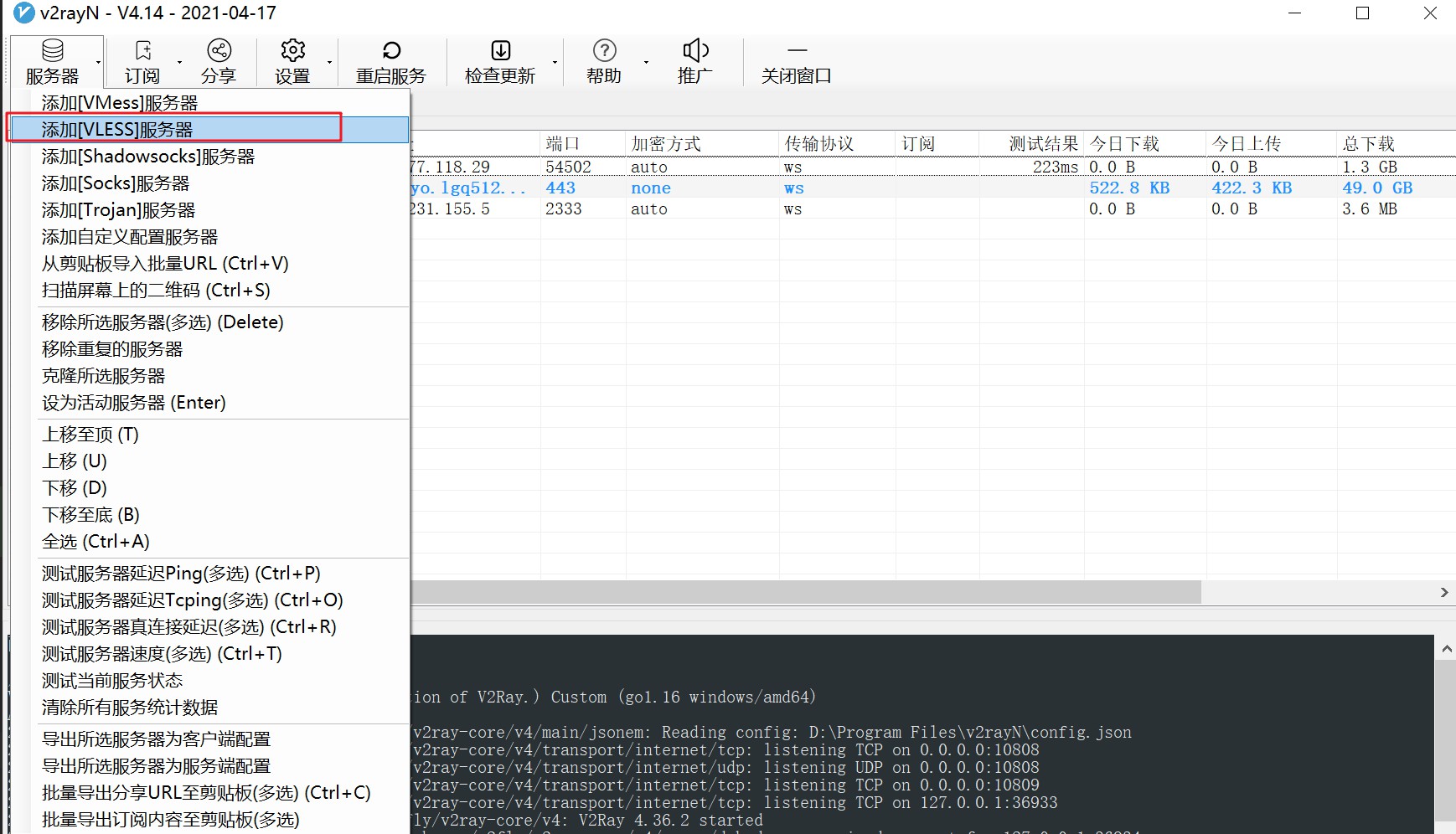
Task: Open the 服务器 (Servers) toolbar icon
Action: click(x=52, y=50)
